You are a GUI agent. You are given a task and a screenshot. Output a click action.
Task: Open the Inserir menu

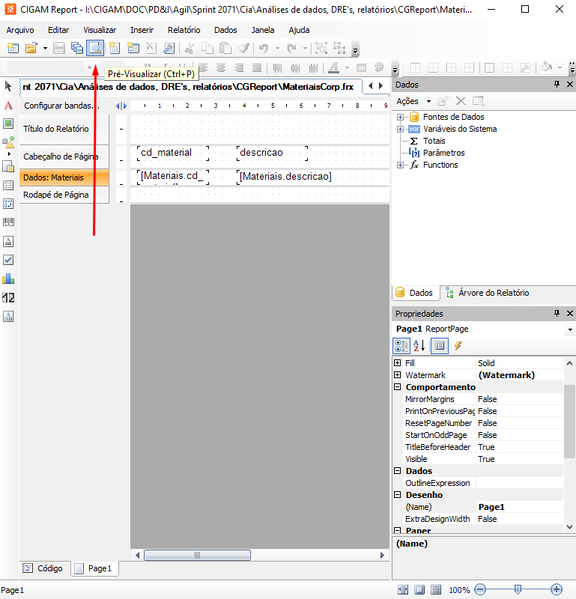pos(142,30)
